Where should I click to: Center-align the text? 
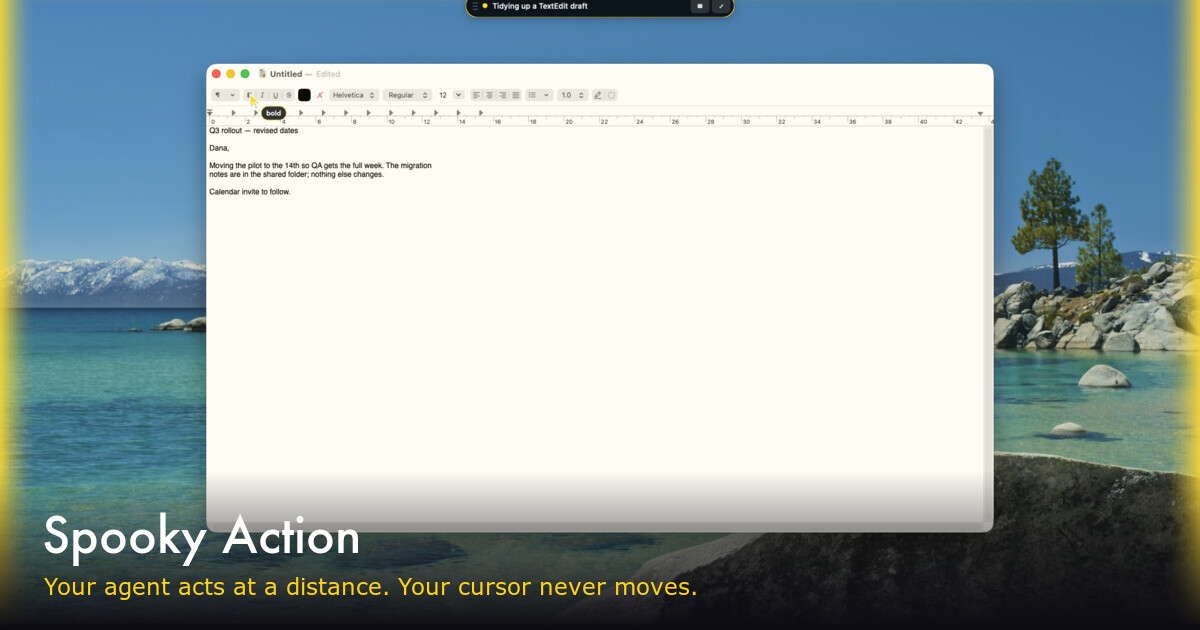(490, 95)
